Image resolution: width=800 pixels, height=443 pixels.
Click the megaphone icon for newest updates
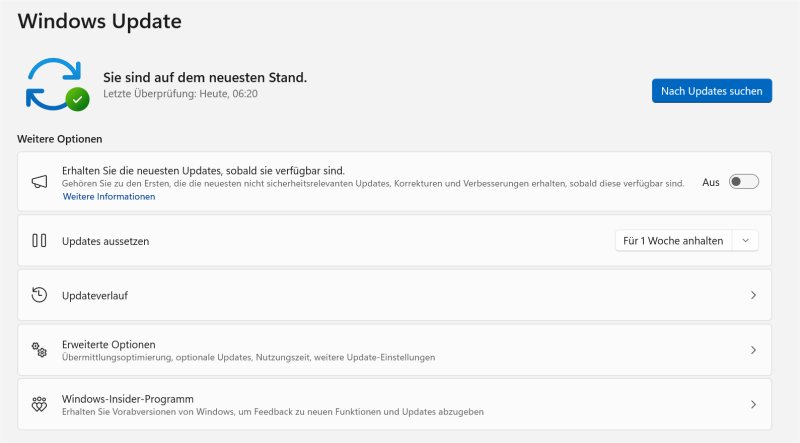click(x=39, y=182)
